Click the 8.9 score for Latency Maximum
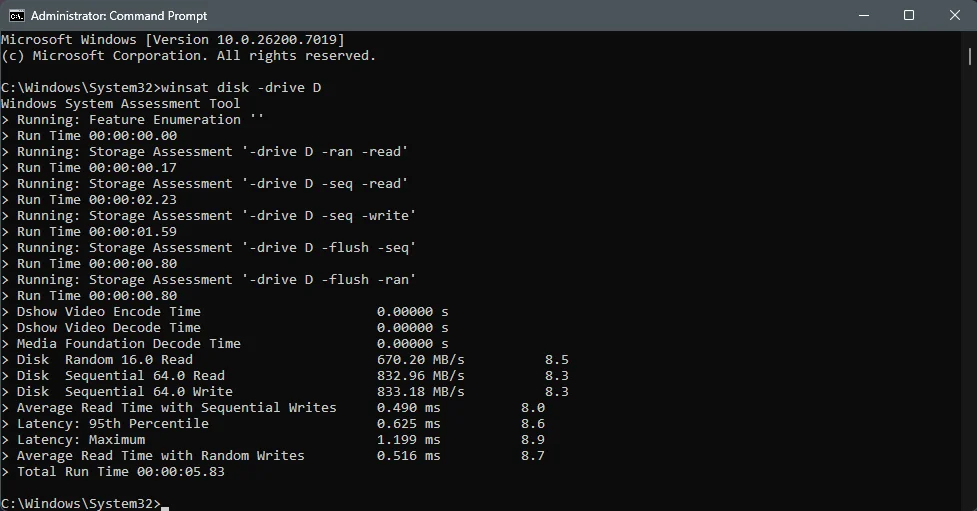The height and width of the screenshot is (511, 977). tap(533, 440)
